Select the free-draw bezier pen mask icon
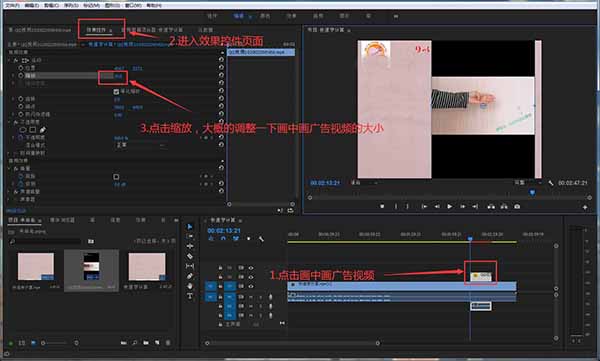The width and height of the screenshot is (600, 361). (x=42, y=130)
